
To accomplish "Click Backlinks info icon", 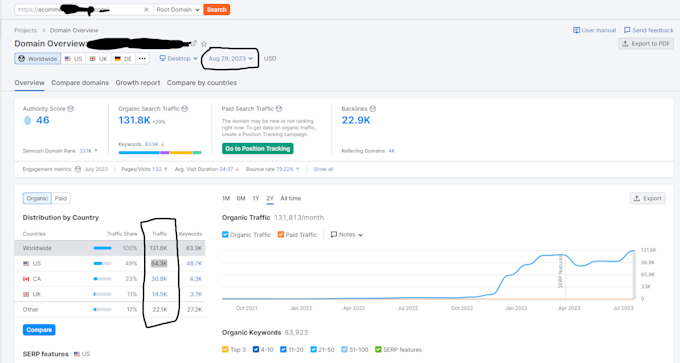I will [x=373, y=109].
